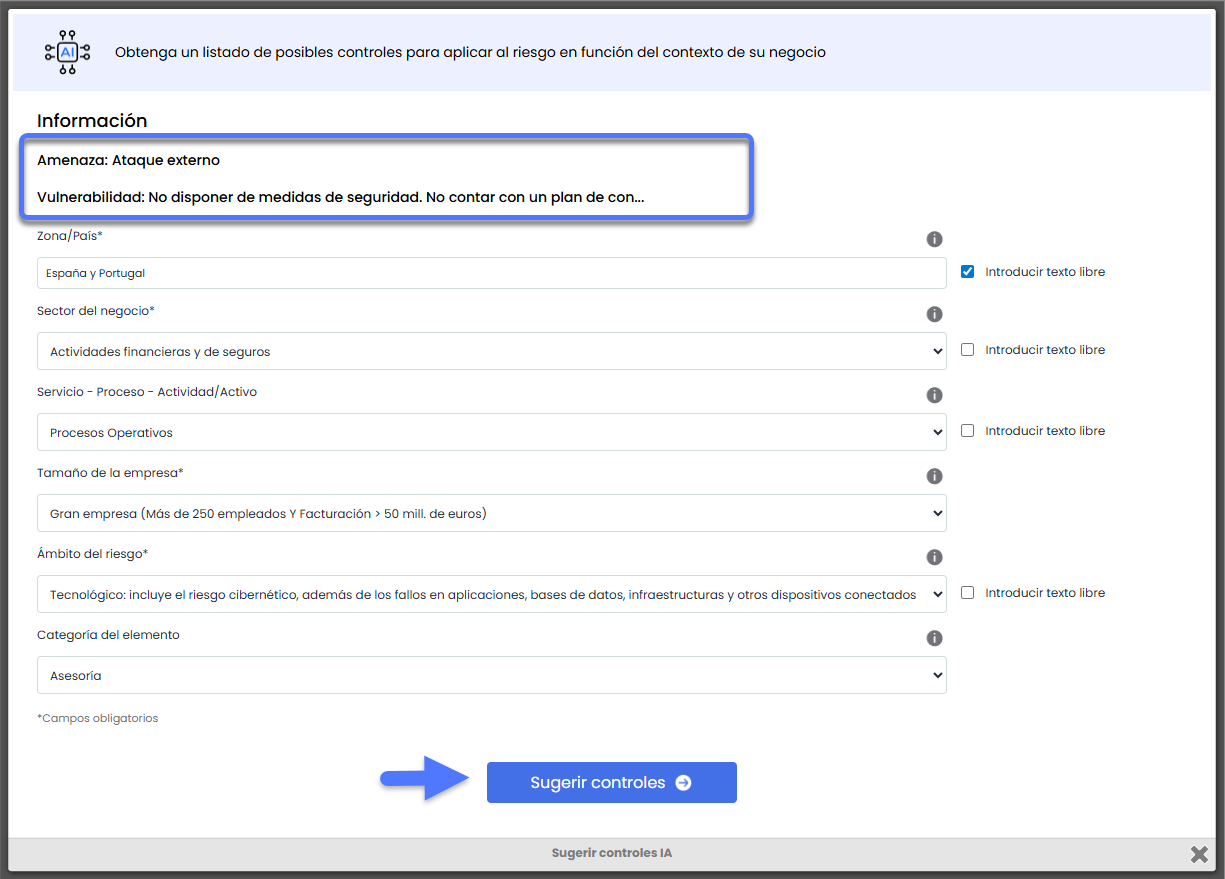The height and width of the screenshot is (879, 1225).
Task: Click info icon for Sector del negocio
Action: tap(934, 314)
